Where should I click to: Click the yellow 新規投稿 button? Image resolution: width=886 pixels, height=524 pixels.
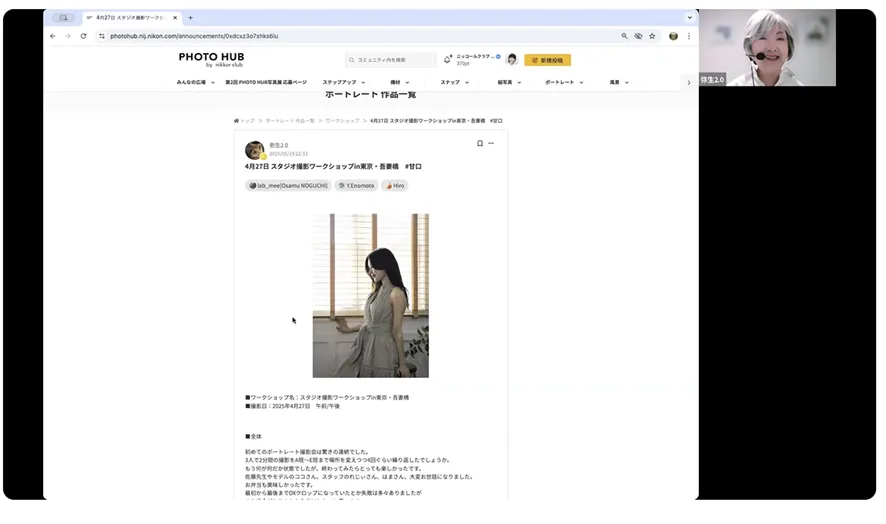pos(548,60)
